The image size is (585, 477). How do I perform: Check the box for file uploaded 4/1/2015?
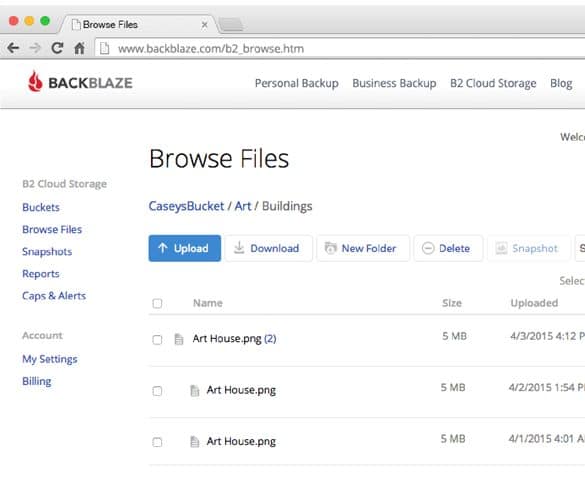pos(157,442)
